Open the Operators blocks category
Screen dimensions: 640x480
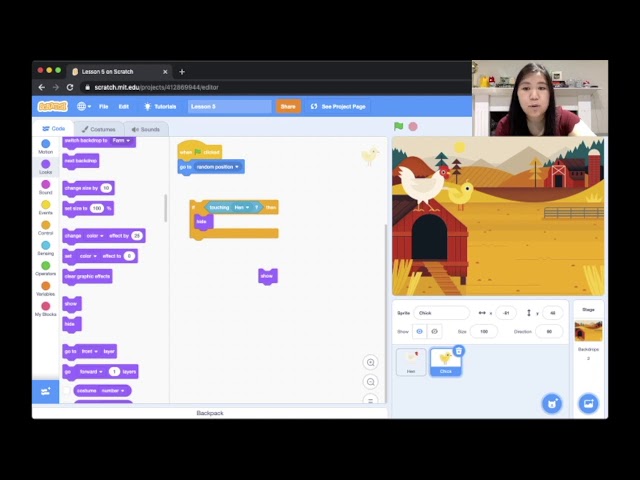(x=46, y=269)
